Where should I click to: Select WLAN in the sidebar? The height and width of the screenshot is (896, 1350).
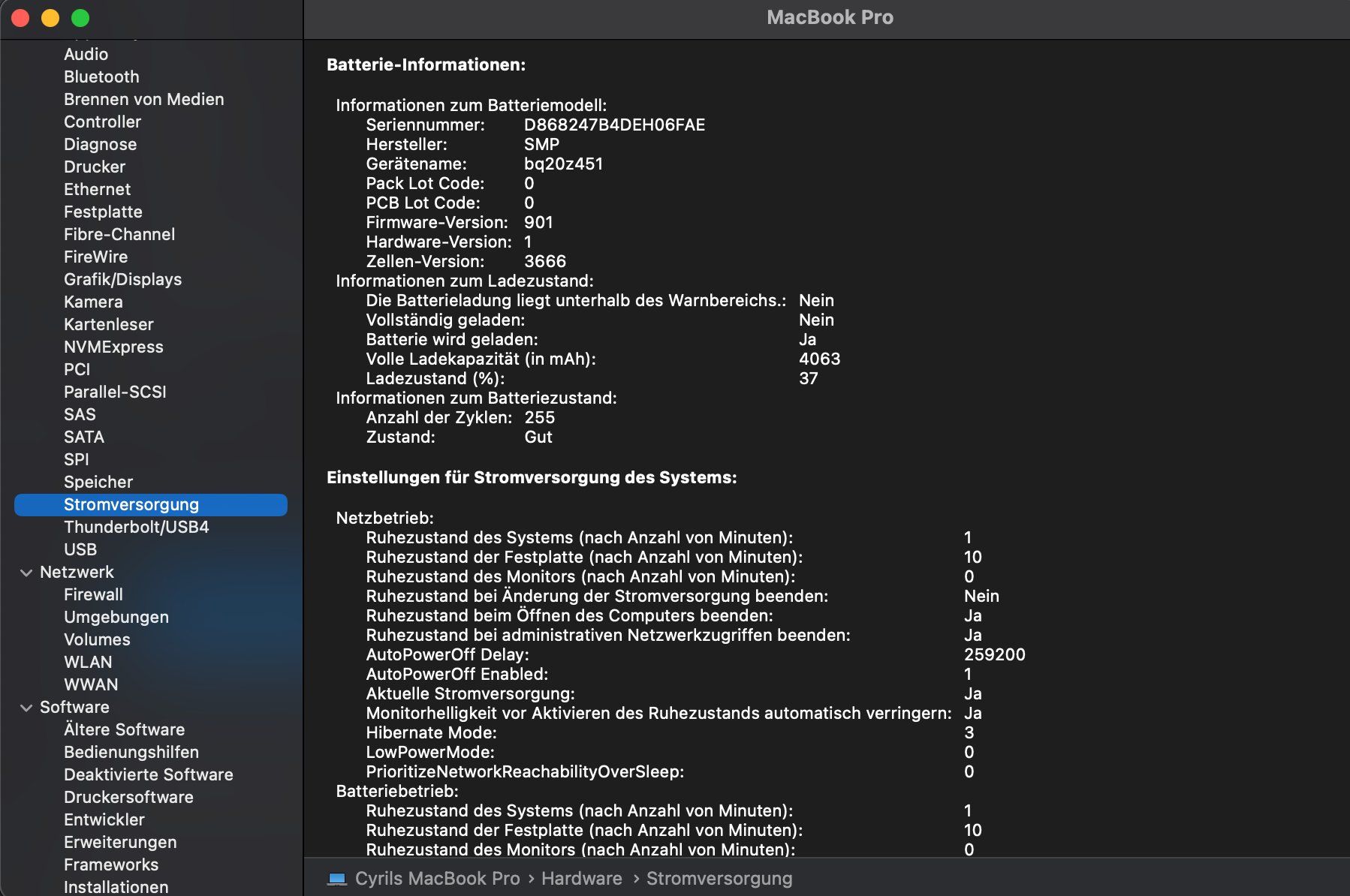pos(88,662)
